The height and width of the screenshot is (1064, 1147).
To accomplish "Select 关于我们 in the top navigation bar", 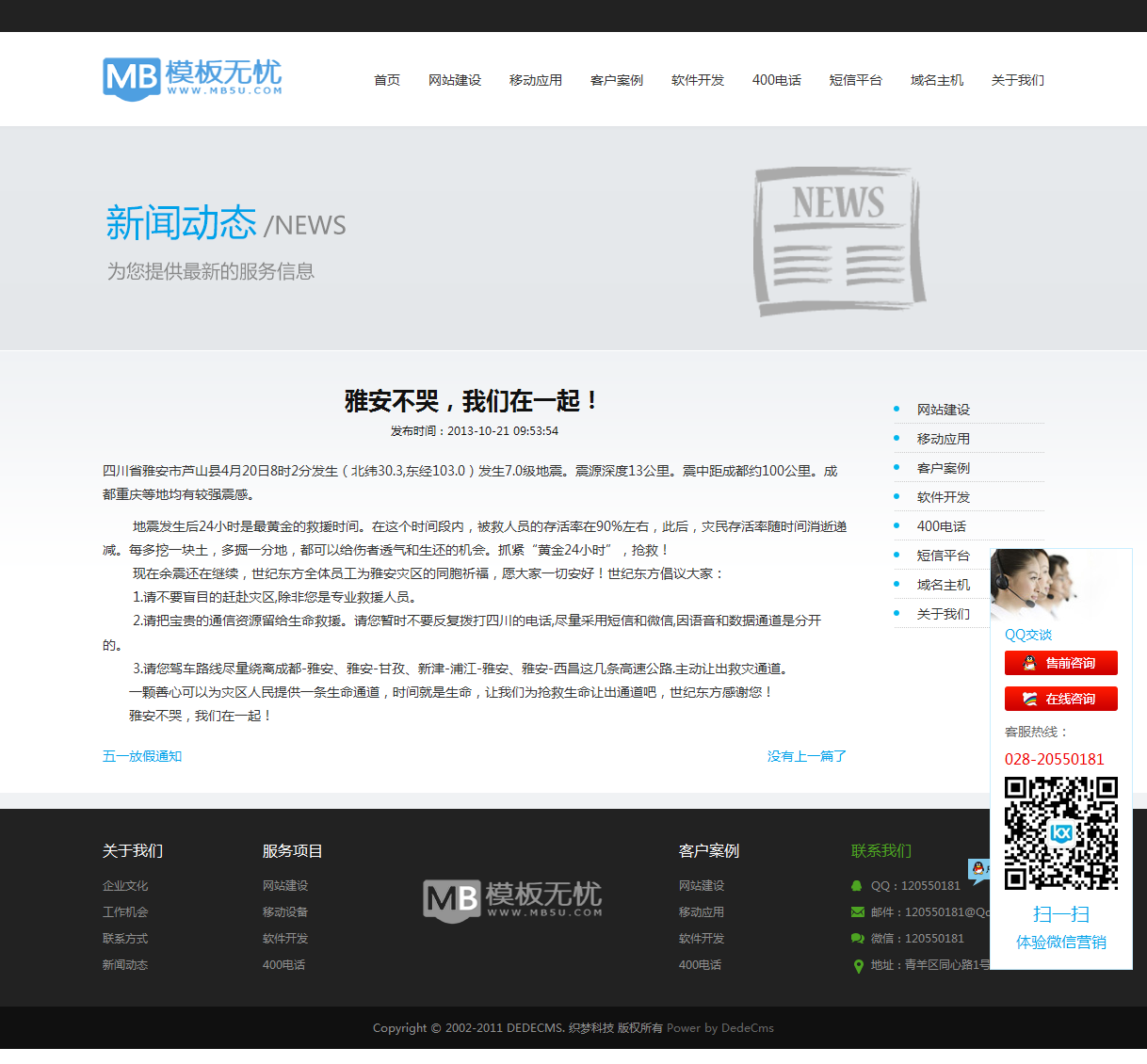I will point(1017,80).
